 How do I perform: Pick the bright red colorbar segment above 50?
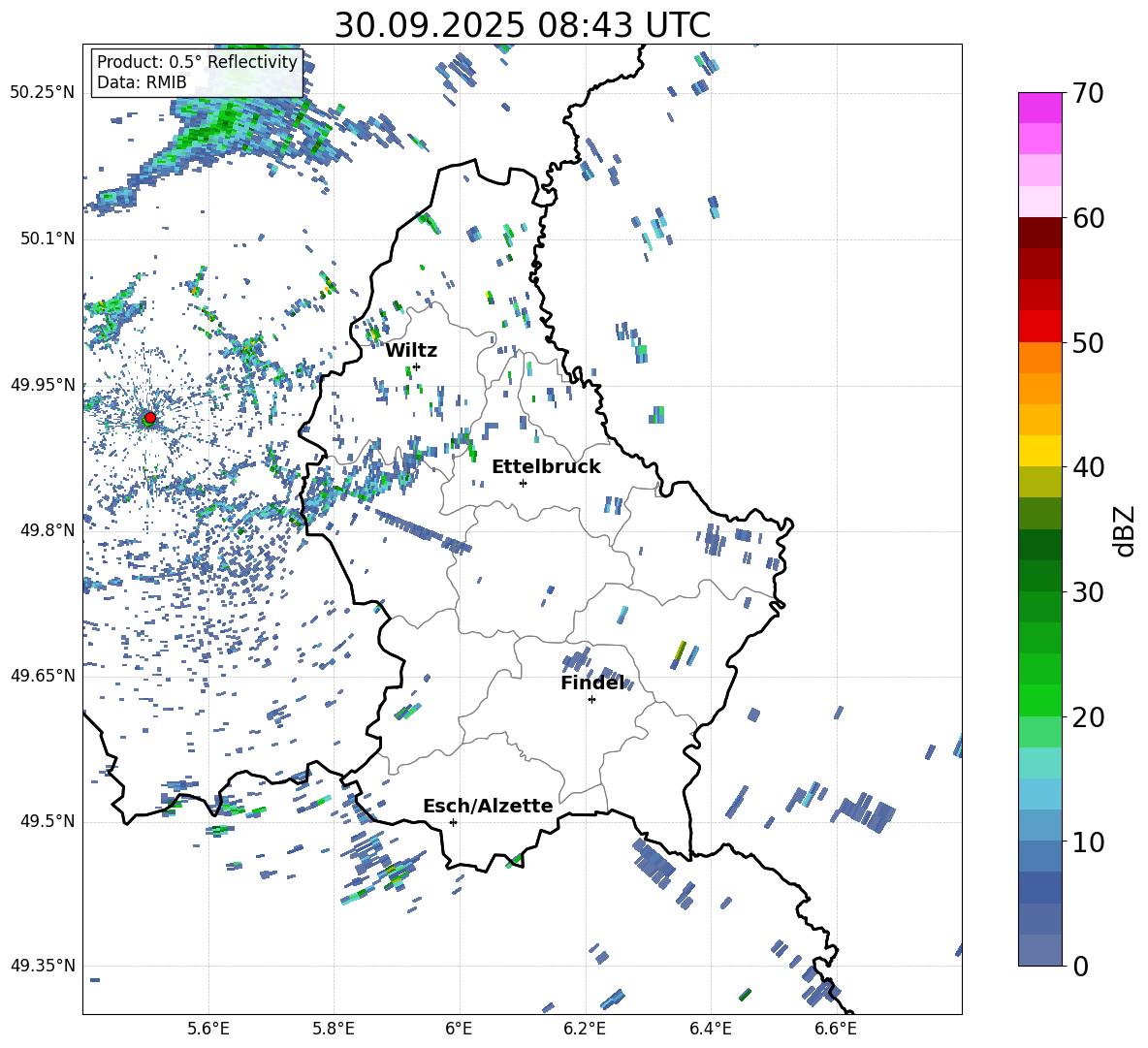point(1040,326)
